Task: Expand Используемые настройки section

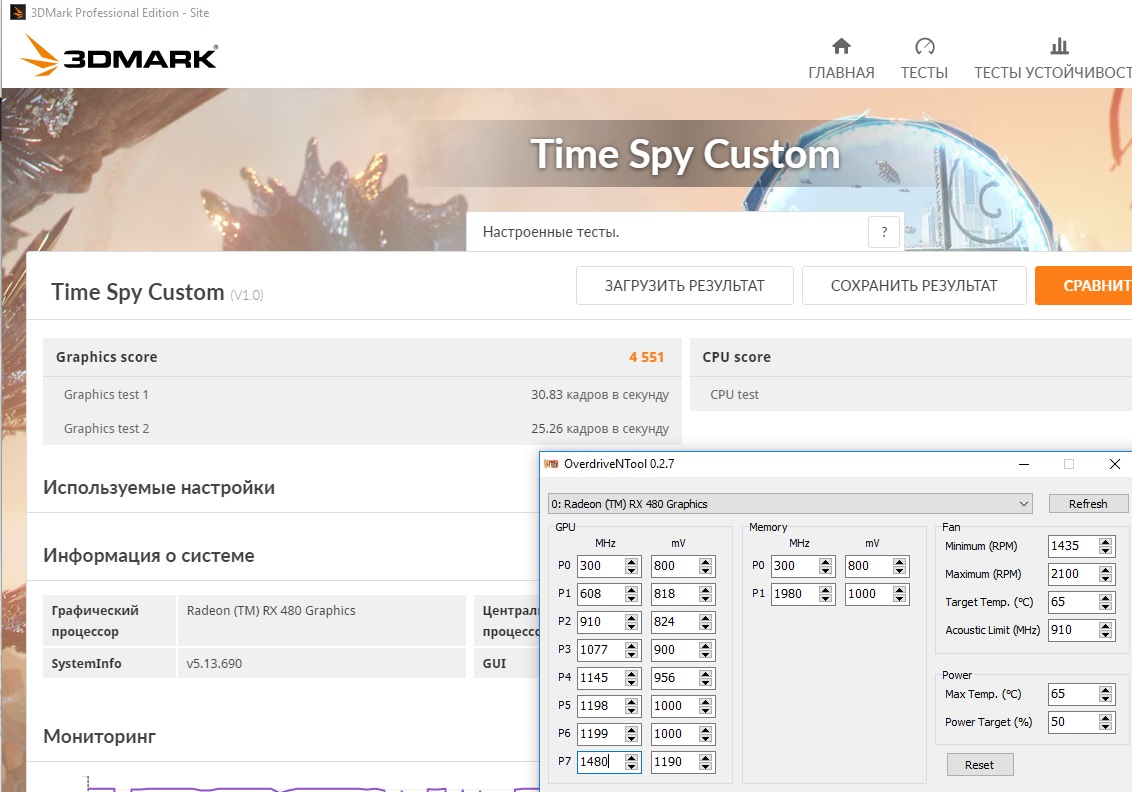Action: [159, 487]
